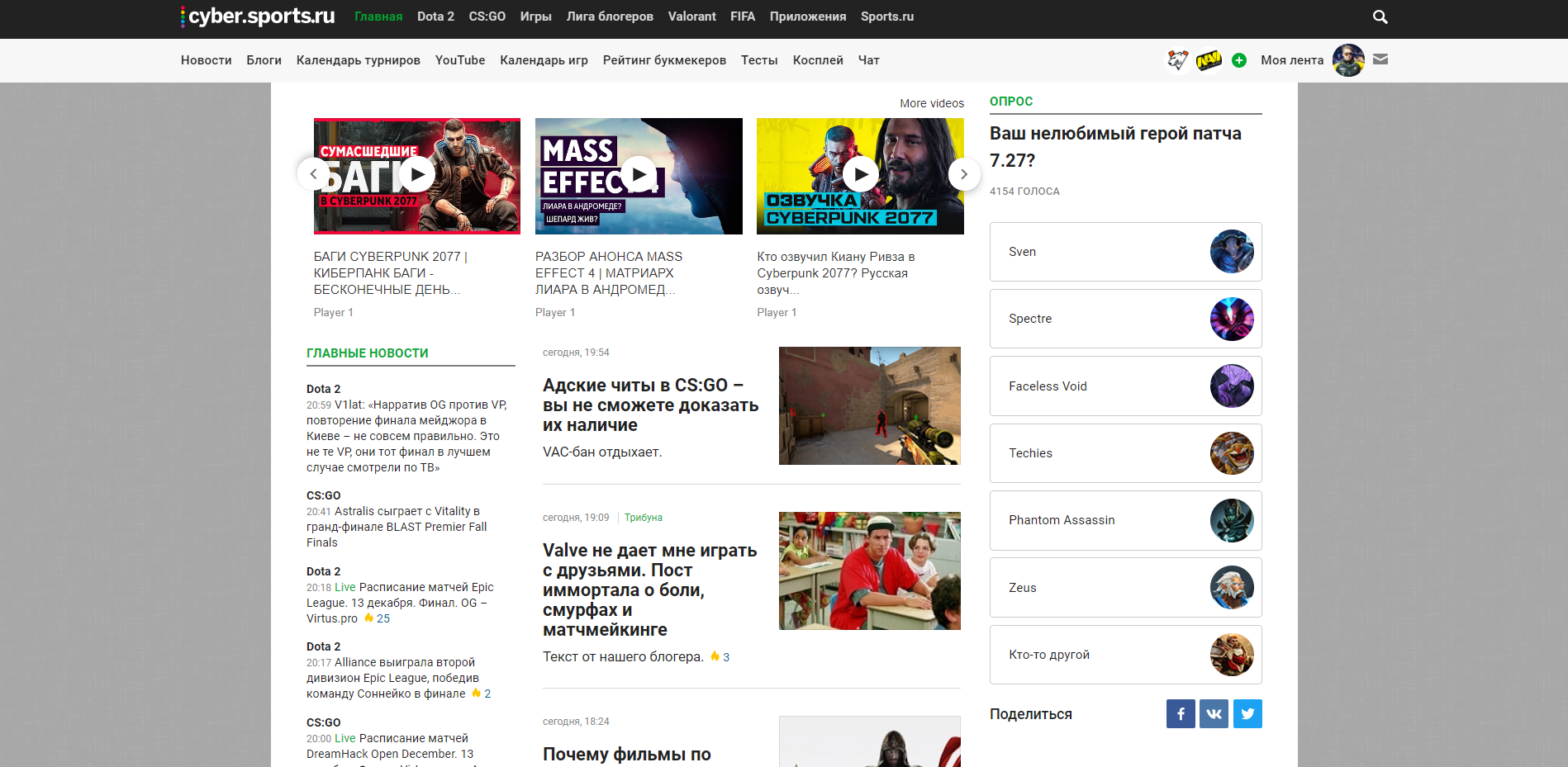Vote for Sven in the poll

(x=1125, y=252)
